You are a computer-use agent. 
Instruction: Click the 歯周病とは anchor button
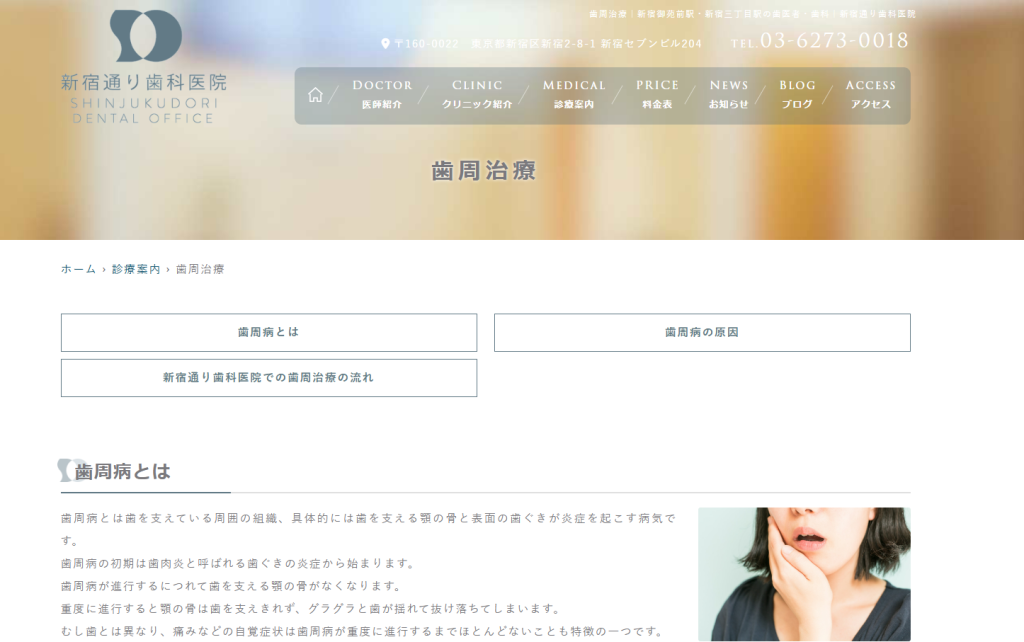click(x=268, y=332)
